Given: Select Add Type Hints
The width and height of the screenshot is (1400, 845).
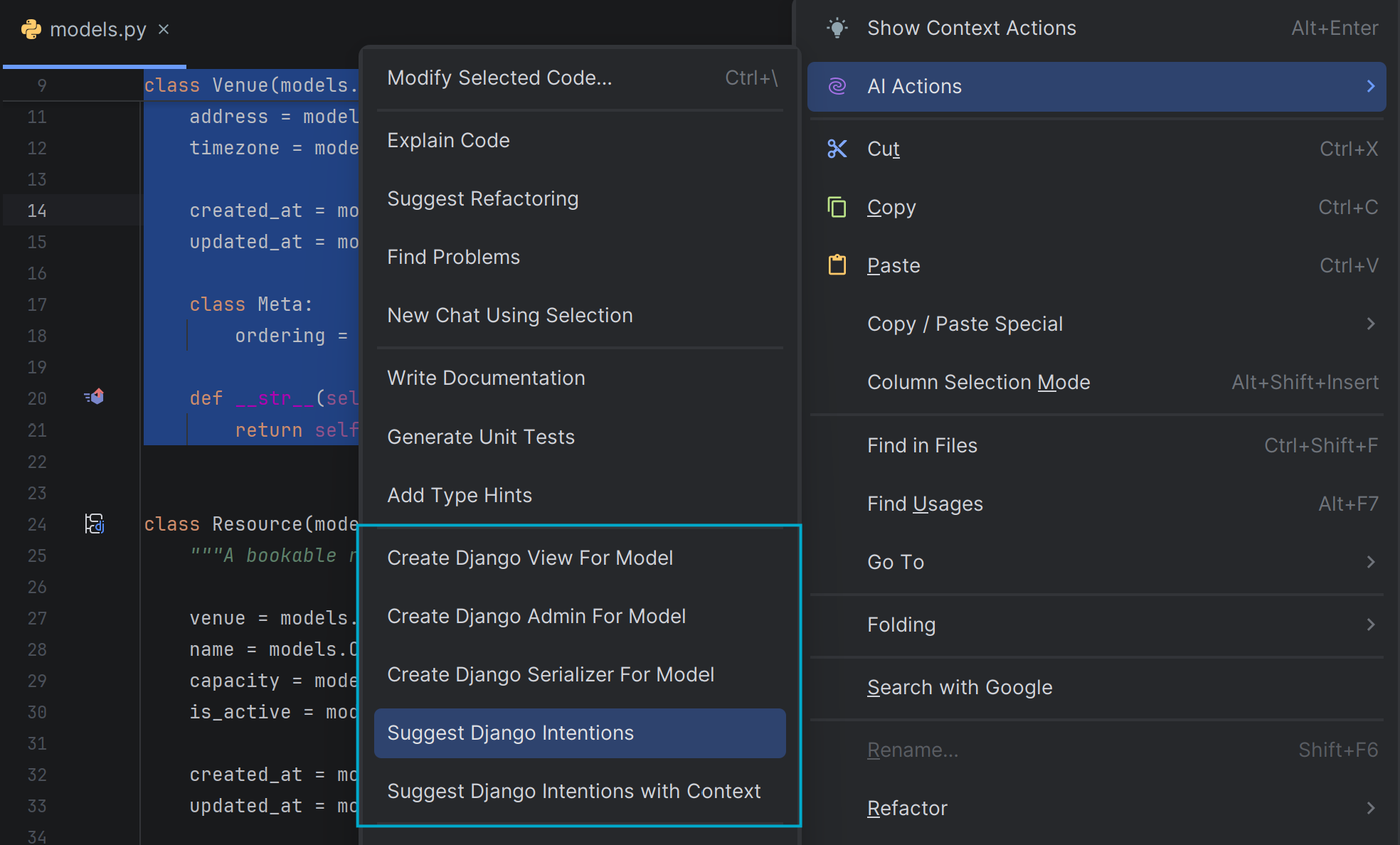Looking at the screenshot, I should click(580, 495).
